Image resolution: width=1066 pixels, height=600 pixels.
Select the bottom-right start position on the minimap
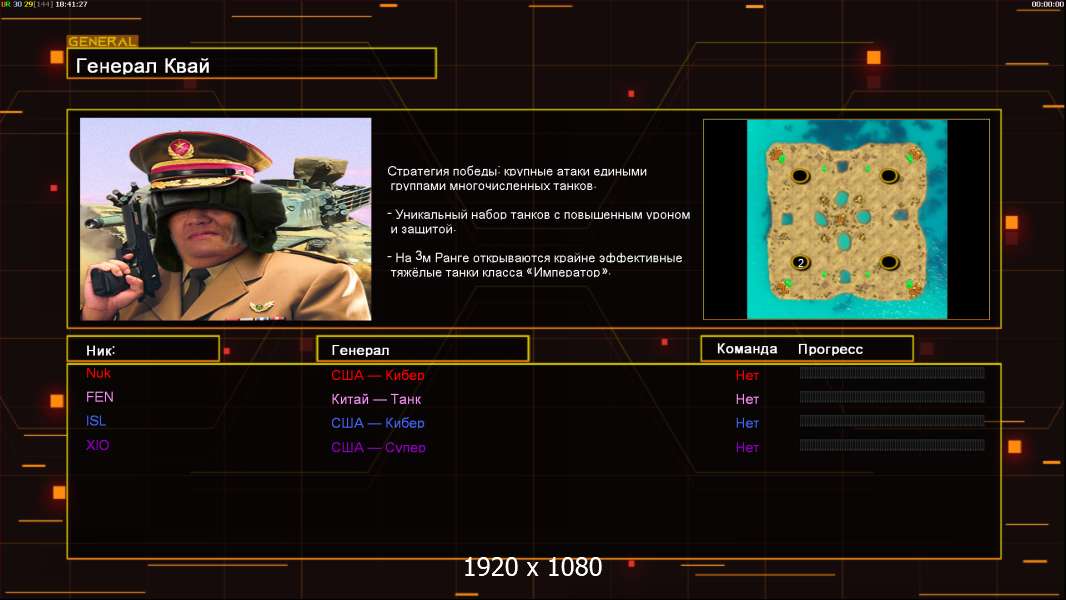pos(888,263)
